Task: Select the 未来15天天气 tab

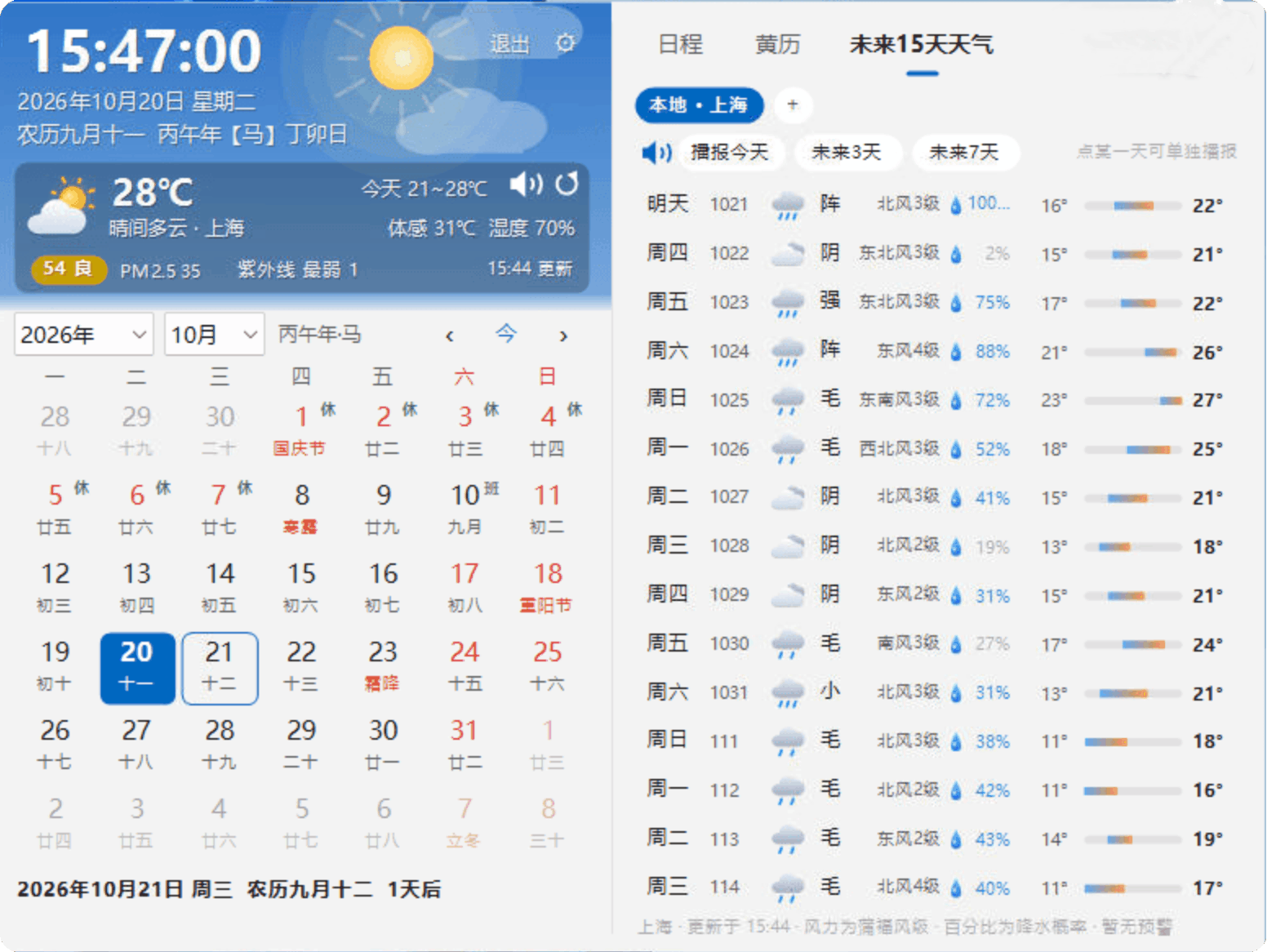Action: 922,44
